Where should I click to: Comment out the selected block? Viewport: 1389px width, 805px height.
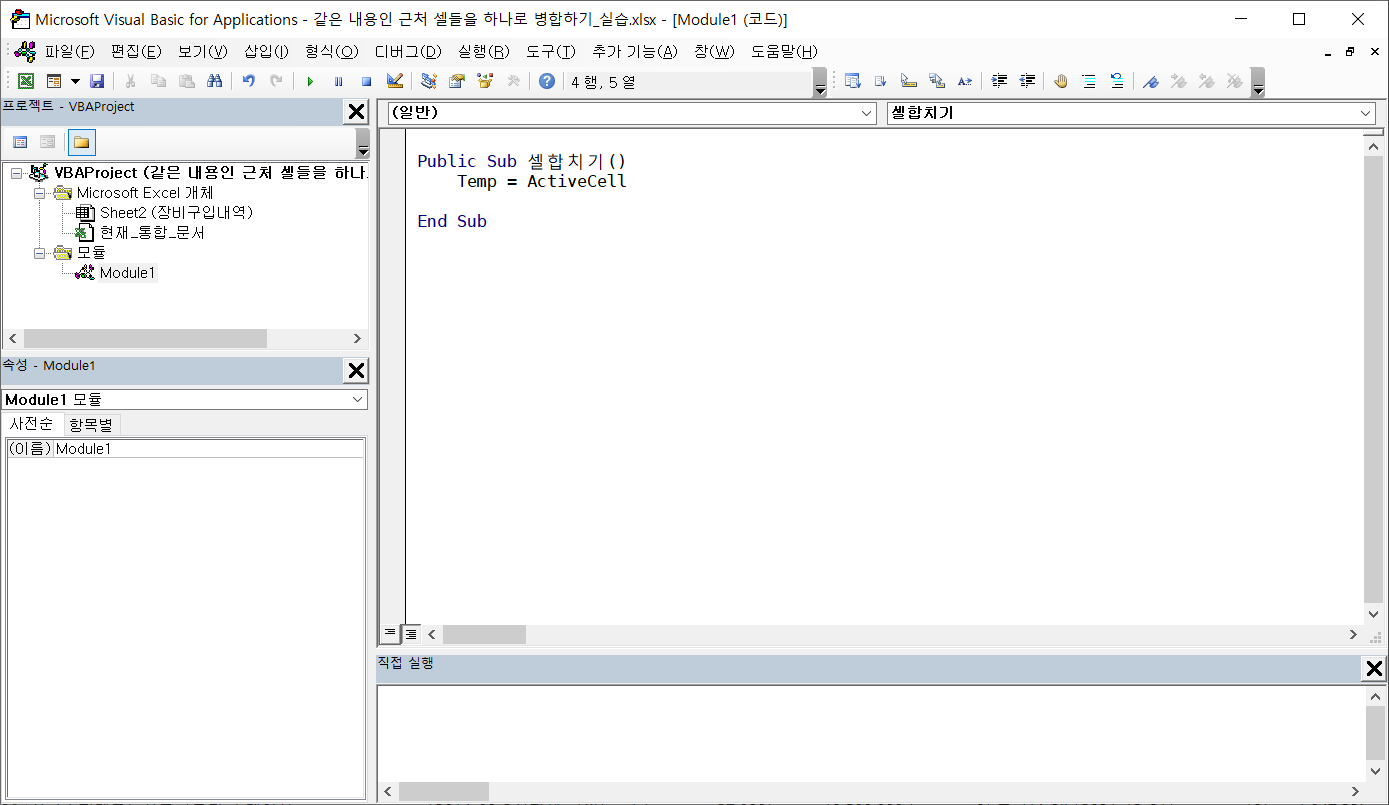point(1089,82)
